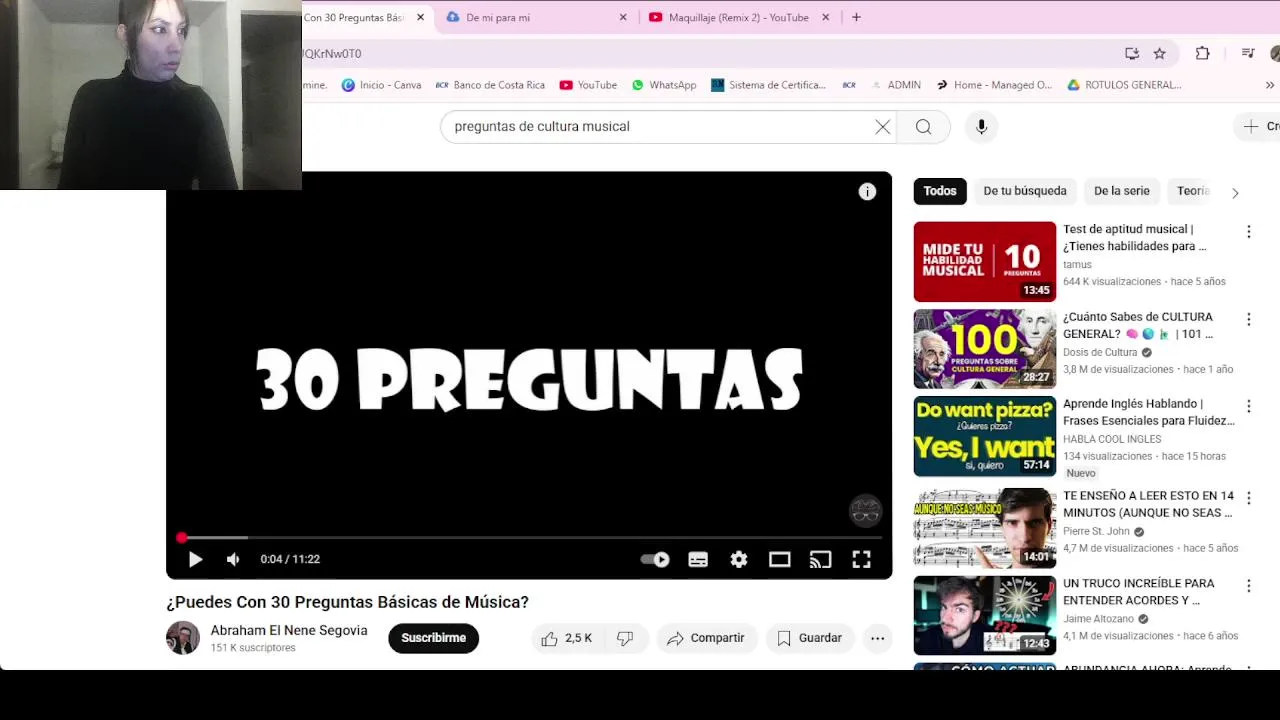Screen dimensions: 1280x720
Task: Show more filter chips with arrow
Action: (x=1235, y=193)
